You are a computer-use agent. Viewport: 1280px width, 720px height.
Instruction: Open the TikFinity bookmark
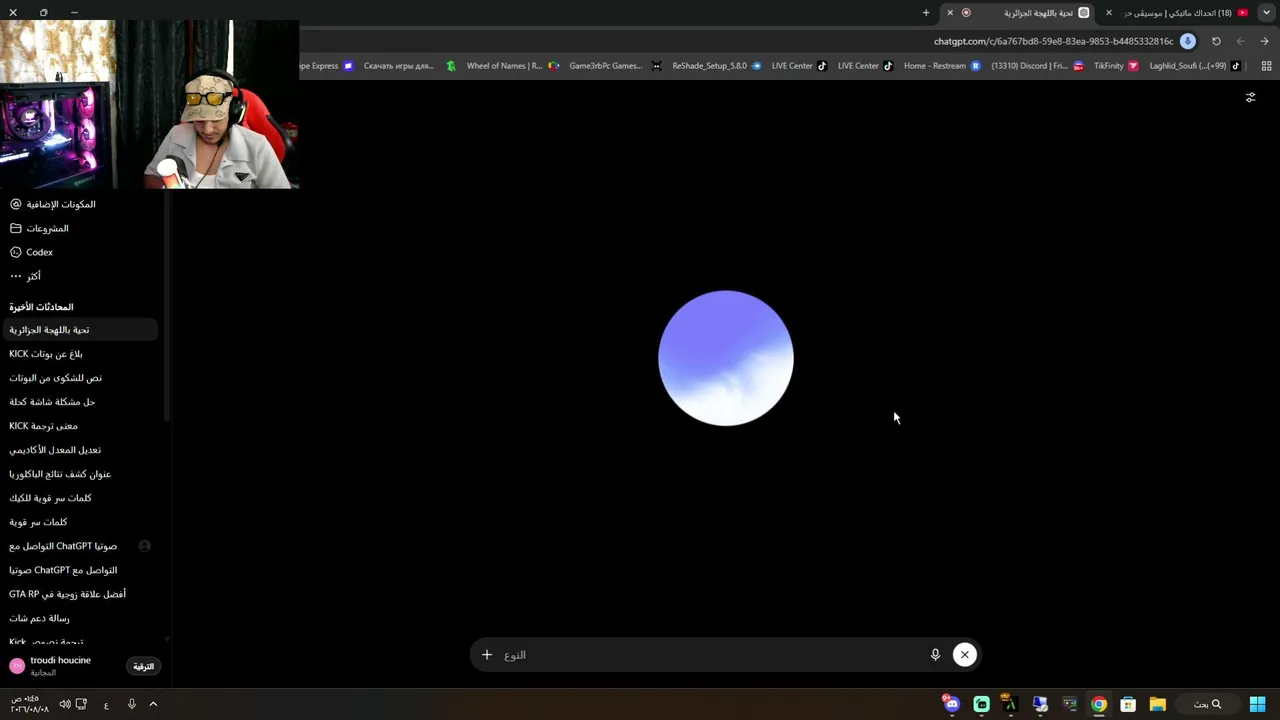click(1116, 66)
